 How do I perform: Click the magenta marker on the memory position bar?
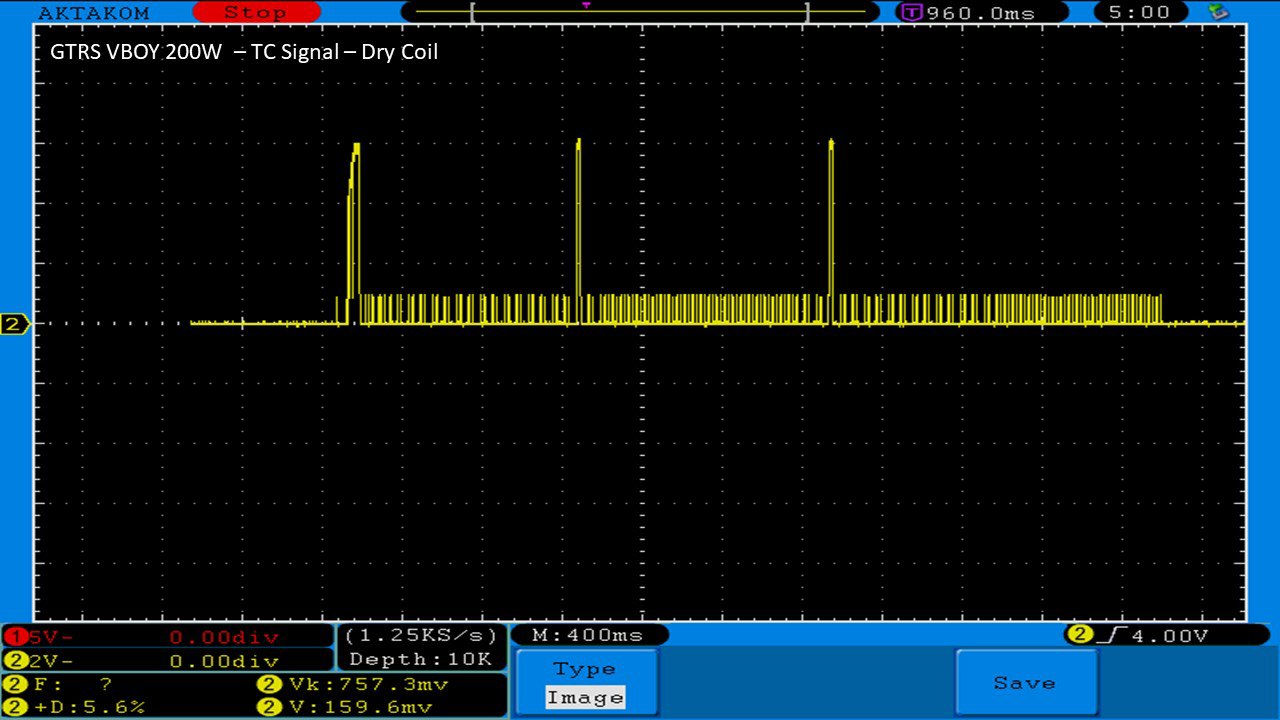[x=586, y=5]
